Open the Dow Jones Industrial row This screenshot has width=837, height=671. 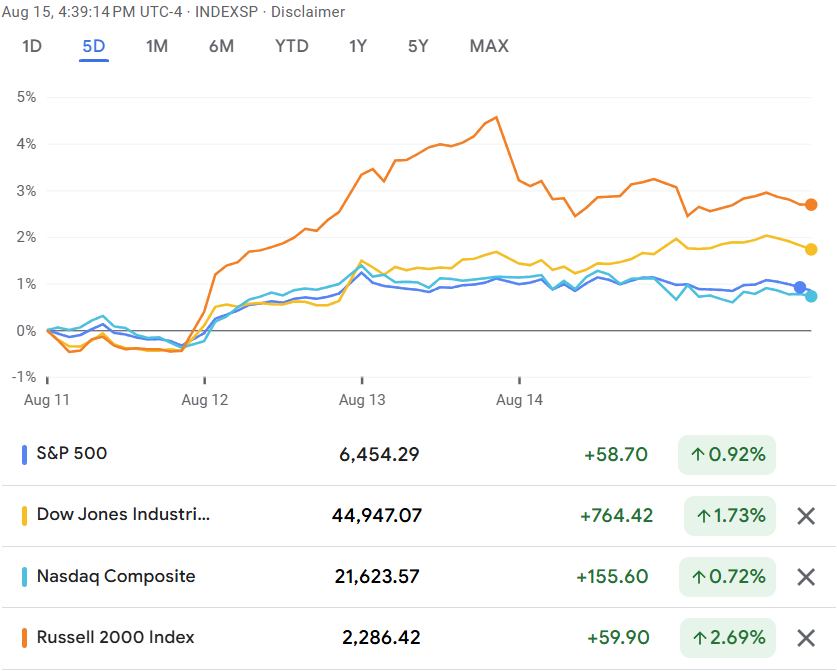pyautogui.click(x=418, y=516)
